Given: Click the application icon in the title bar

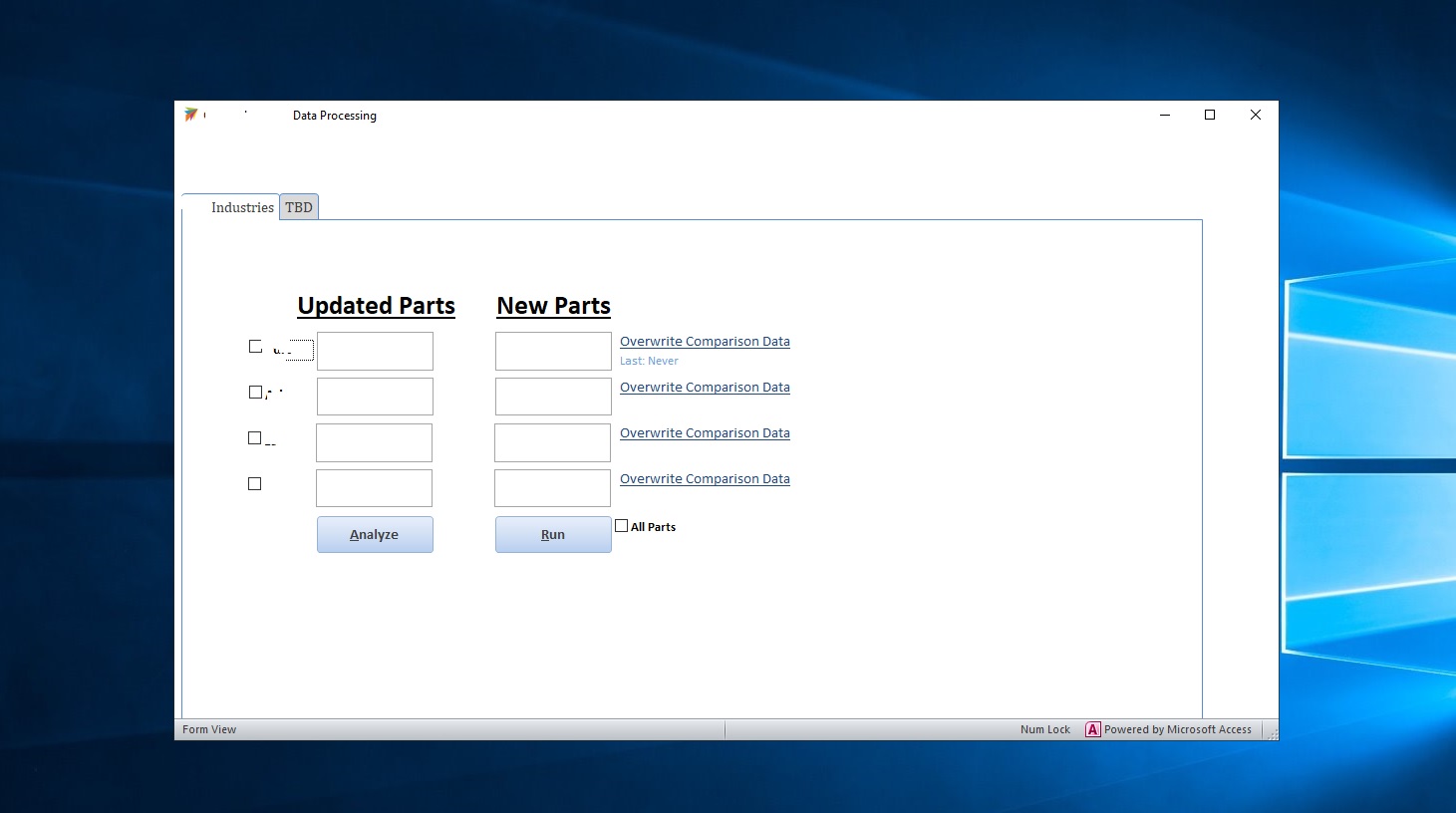Looking at the screenshot, I should (x=191, y=115).
